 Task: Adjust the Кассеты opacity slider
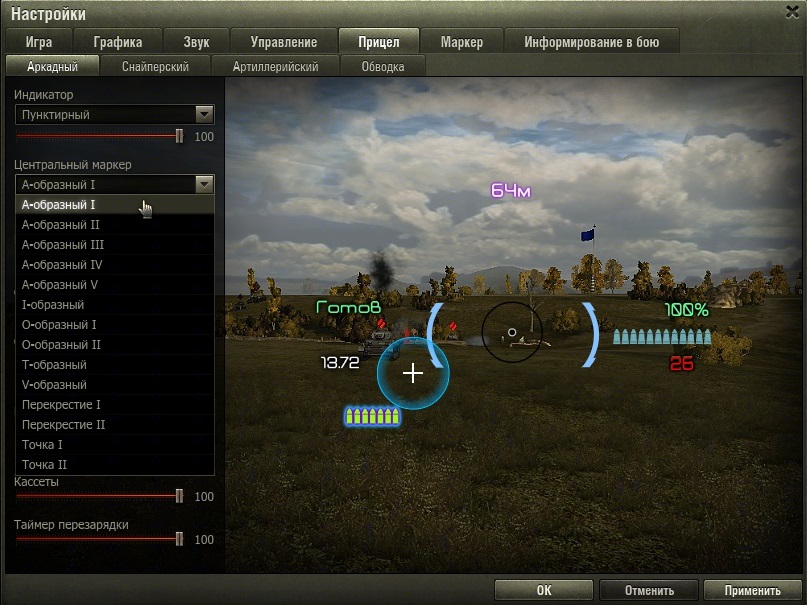(x=179, y=496)
